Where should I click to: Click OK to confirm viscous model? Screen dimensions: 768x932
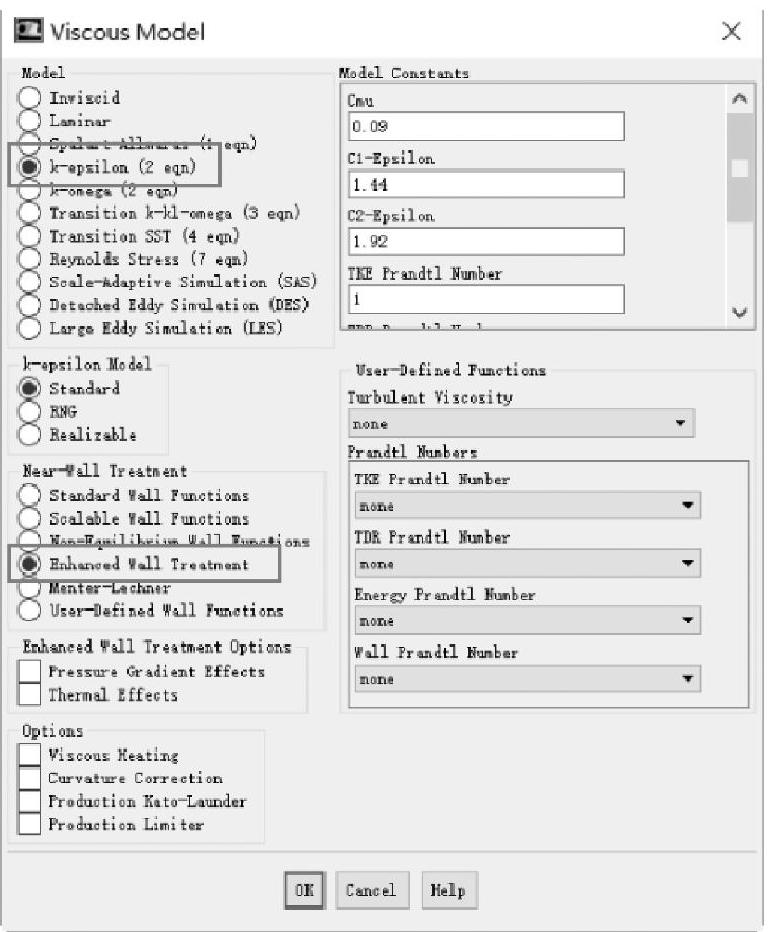[x=304, y=890]
